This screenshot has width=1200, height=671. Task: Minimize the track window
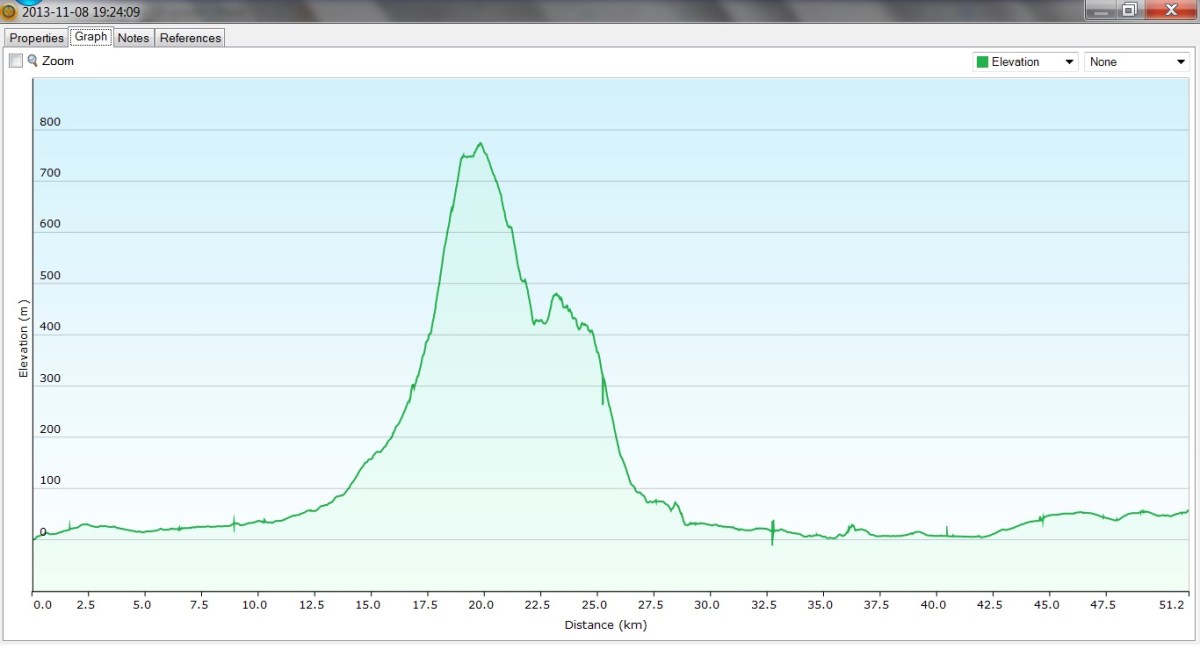click(x=1101, y=10)
